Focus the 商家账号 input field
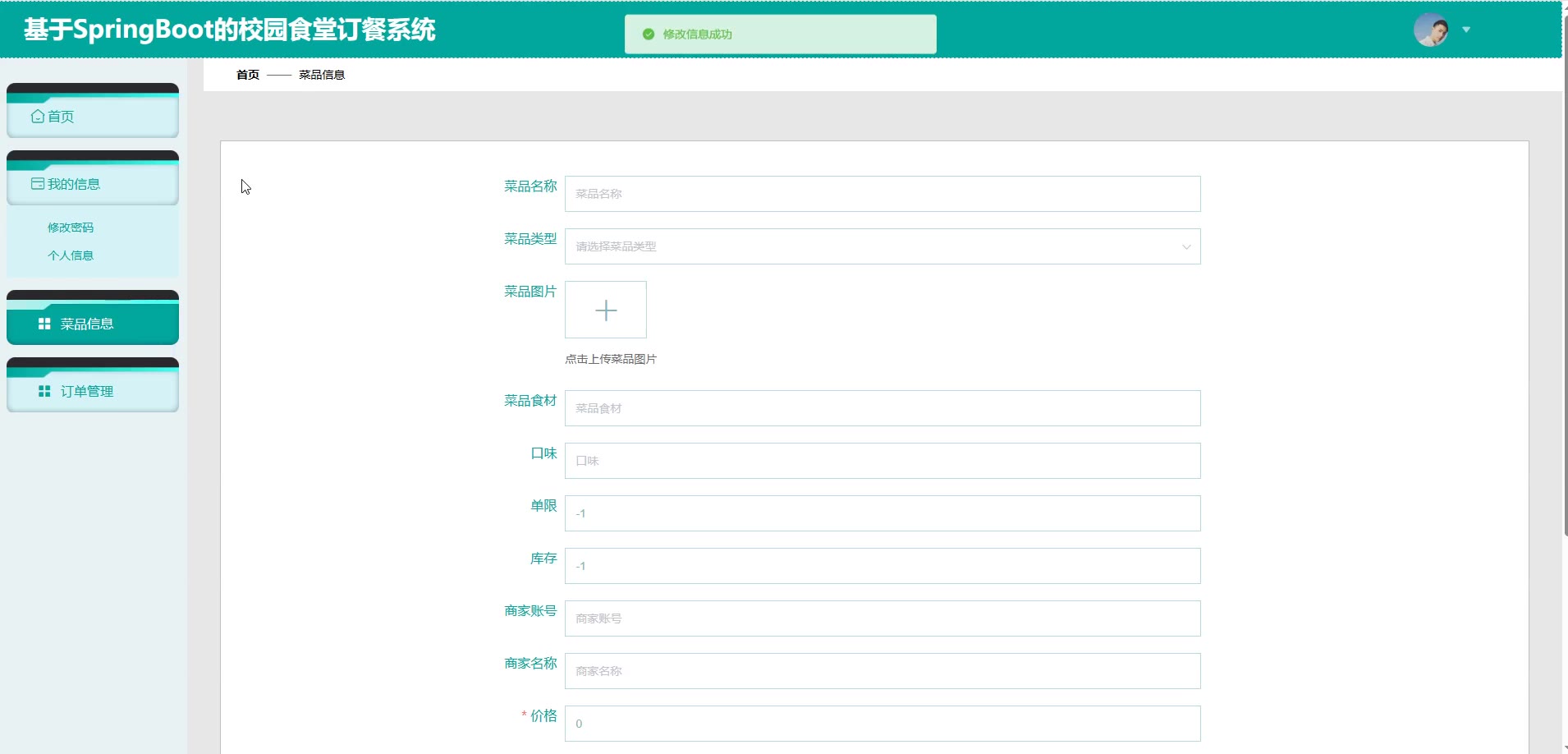Screen dimensions: 1568x754 click(x=883, y=618)
